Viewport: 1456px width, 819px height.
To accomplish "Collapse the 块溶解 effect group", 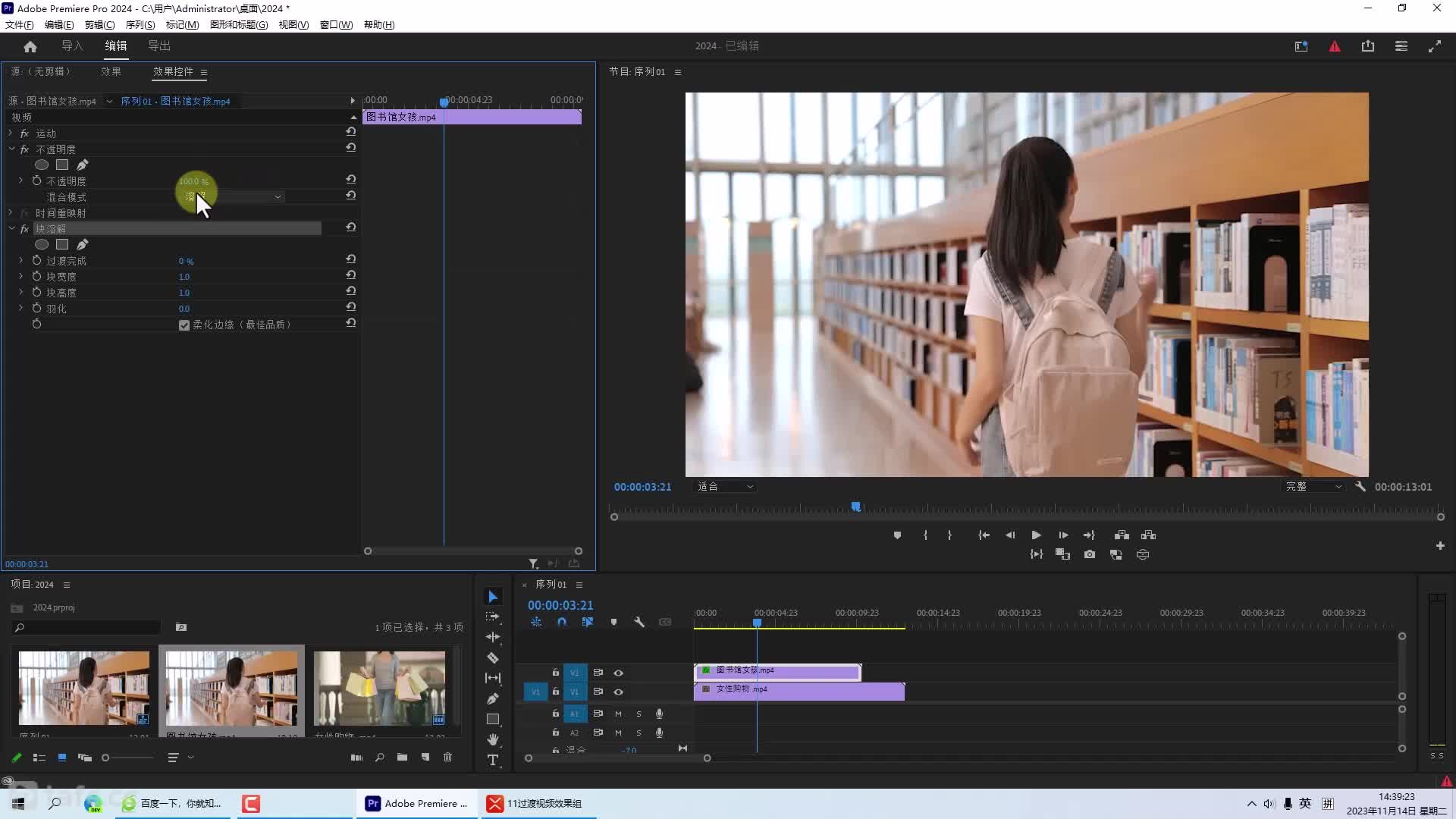I will (x=11, y=228).
